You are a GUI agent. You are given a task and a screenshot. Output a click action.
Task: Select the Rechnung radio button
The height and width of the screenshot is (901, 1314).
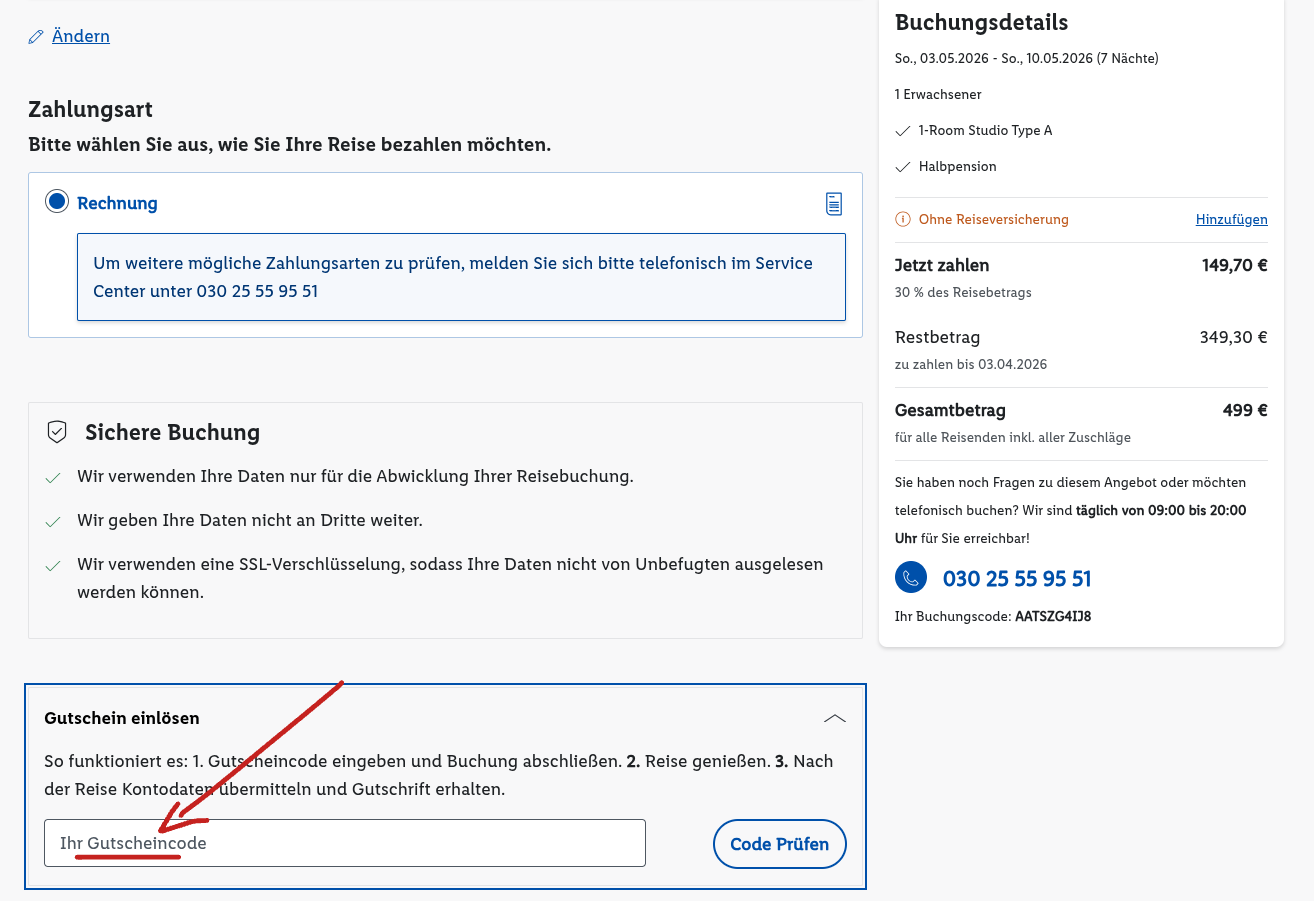58,200
